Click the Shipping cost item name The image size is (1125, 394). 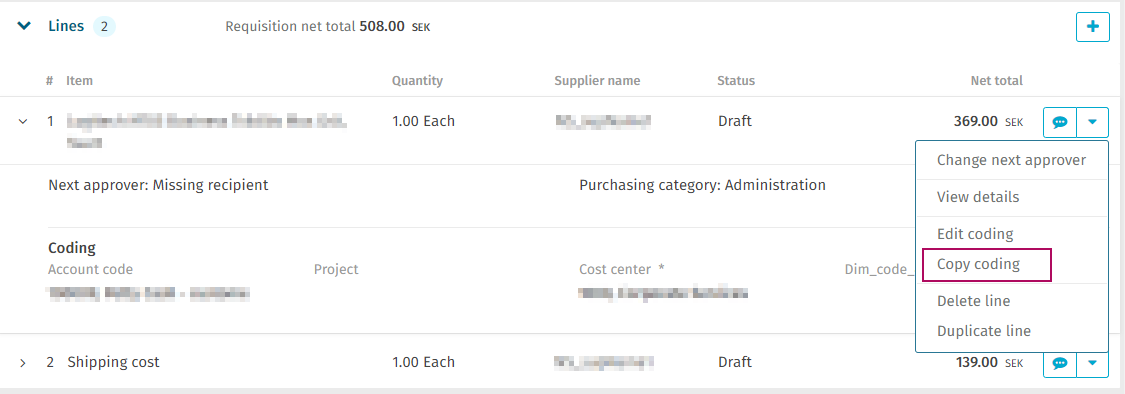click(x=113, y=362)
